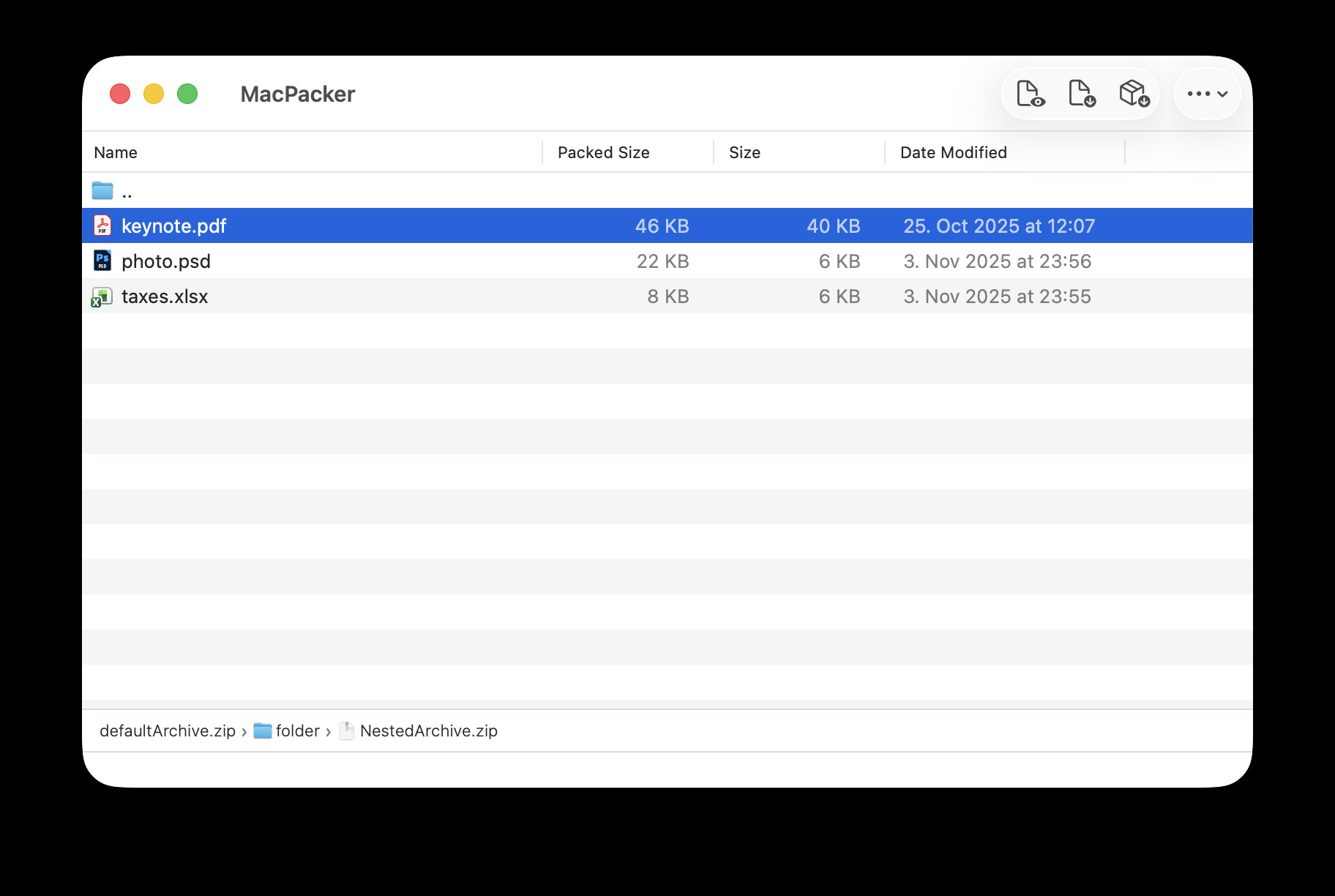Open the more options ellipsis dropdown
The image size is (1335, 896).
click(x=1207, y=94)
